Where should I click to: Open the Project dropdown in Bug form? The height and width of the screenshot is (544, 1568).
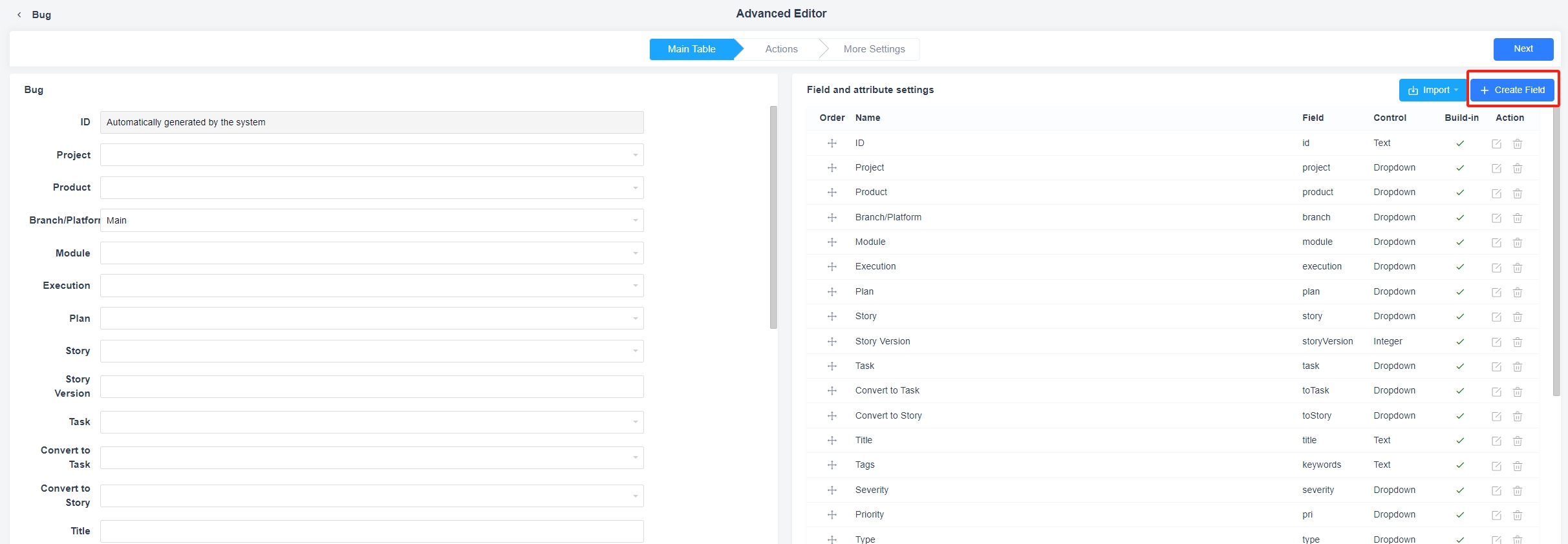click(x=372, y=155)
